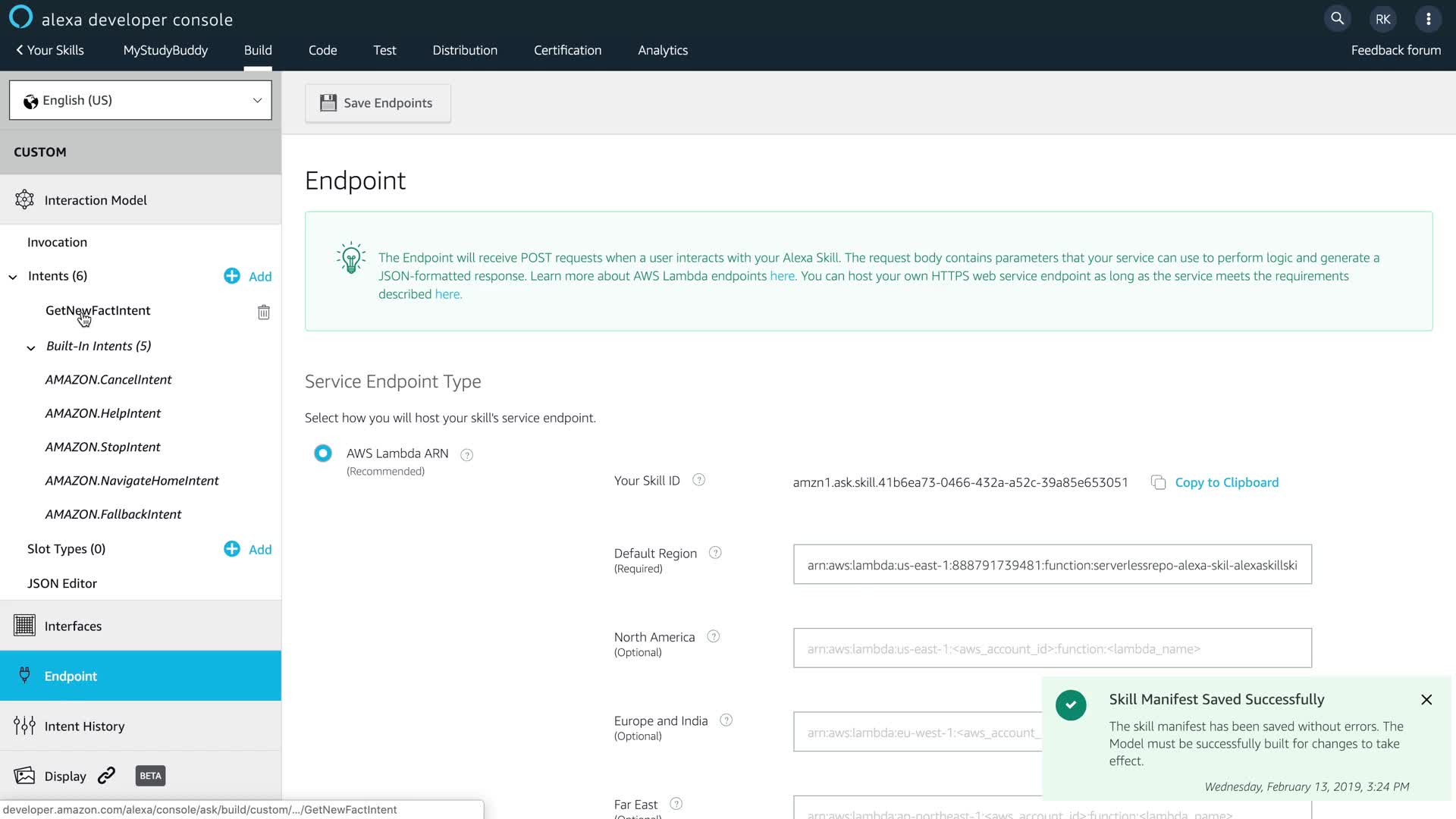Open the vertical dots options menu
The width and height of the screenshot is (1456, 819).
click(x=1428, y=19)
